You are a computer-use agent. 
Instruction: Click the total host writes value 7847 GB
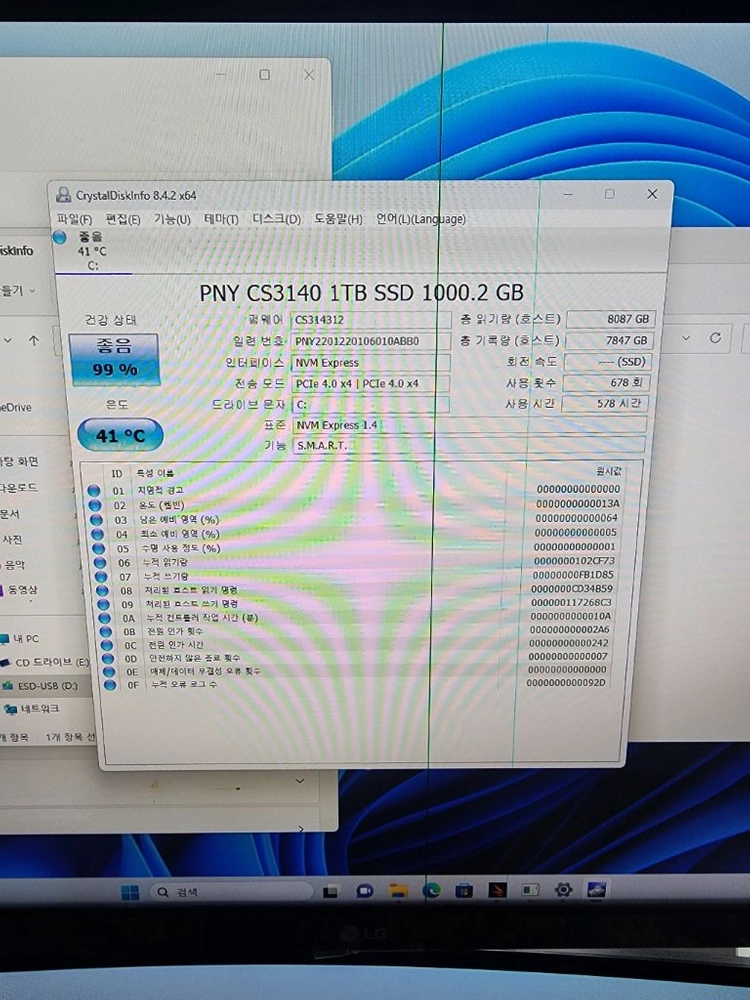(x=609, y=341)
